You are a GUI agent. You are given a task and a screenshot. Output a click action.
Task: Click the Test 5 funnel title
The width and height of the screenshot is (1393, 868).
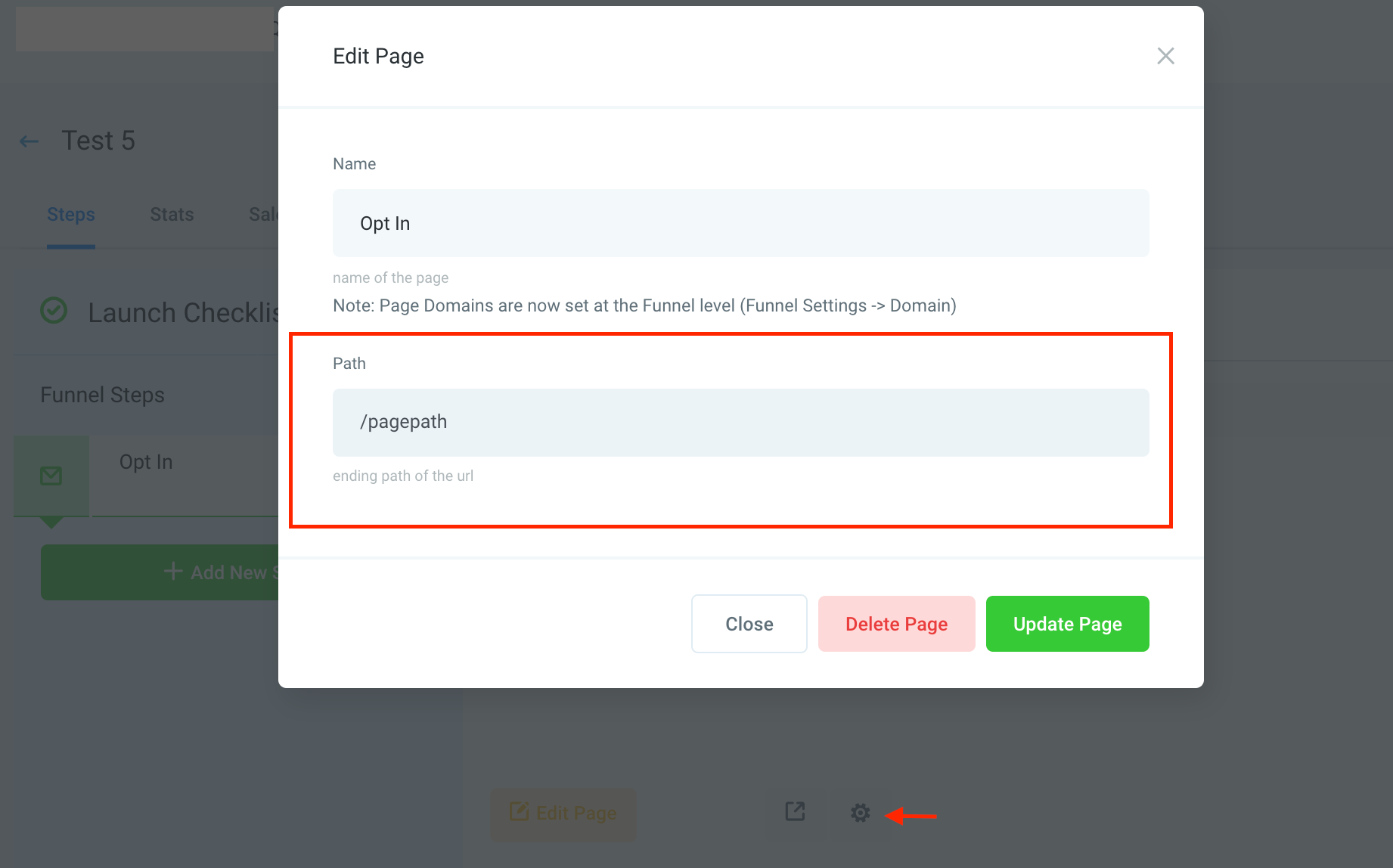coord(98,141)
